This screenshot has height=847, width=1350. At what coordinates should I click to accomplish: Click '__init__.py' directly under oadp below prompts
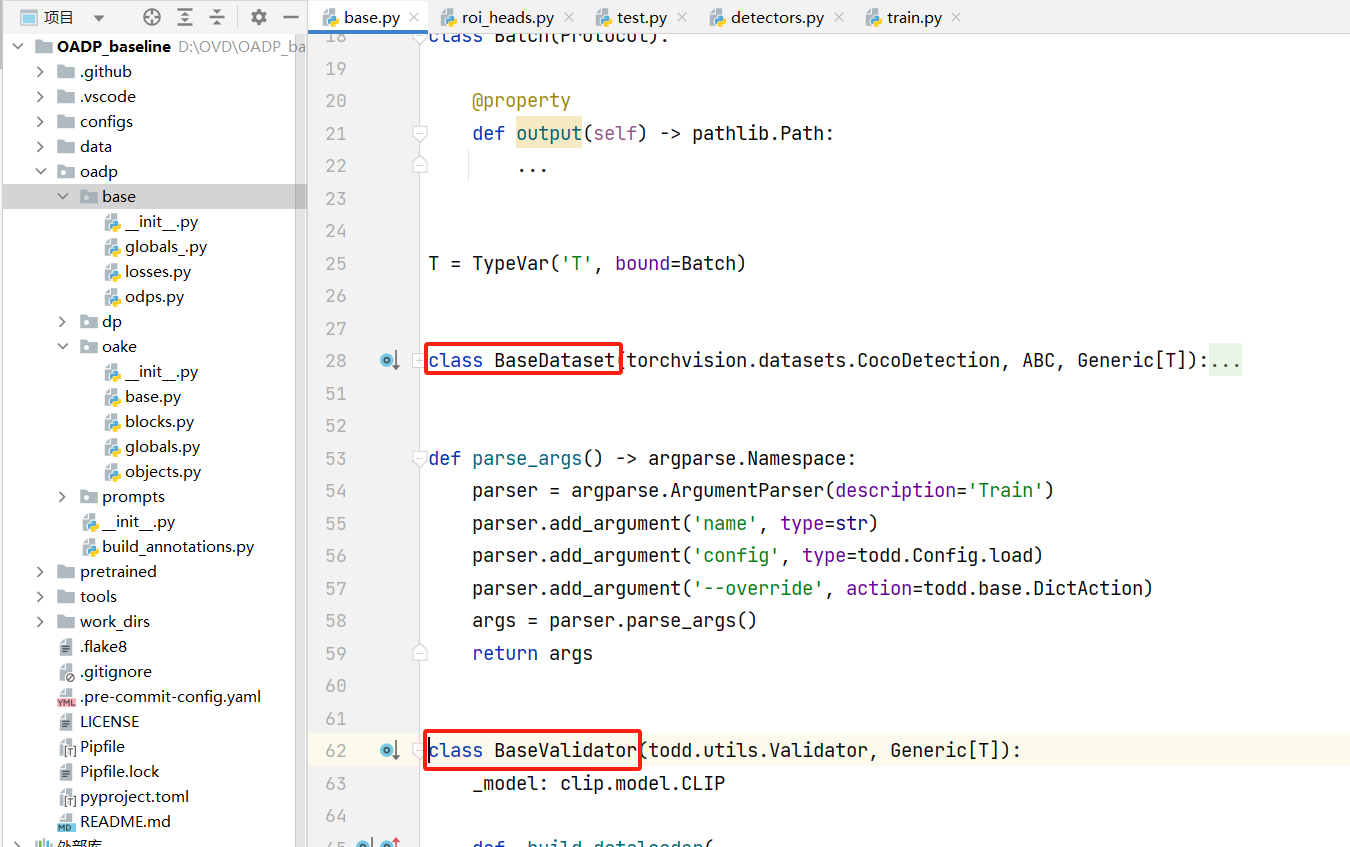[x=138, y=522]
